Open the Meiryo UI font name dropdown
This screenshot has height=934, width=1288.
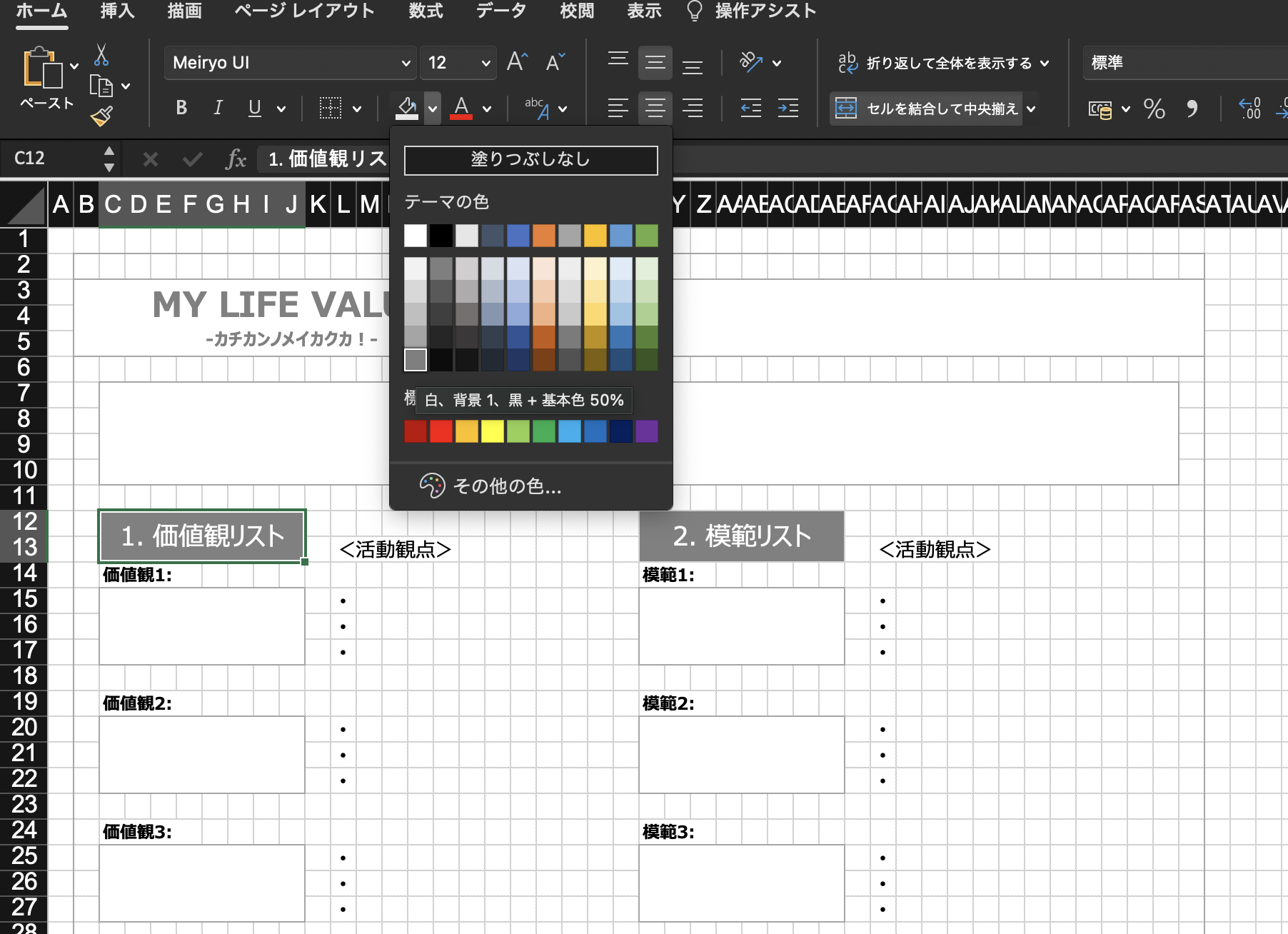[x=406, y=63]
